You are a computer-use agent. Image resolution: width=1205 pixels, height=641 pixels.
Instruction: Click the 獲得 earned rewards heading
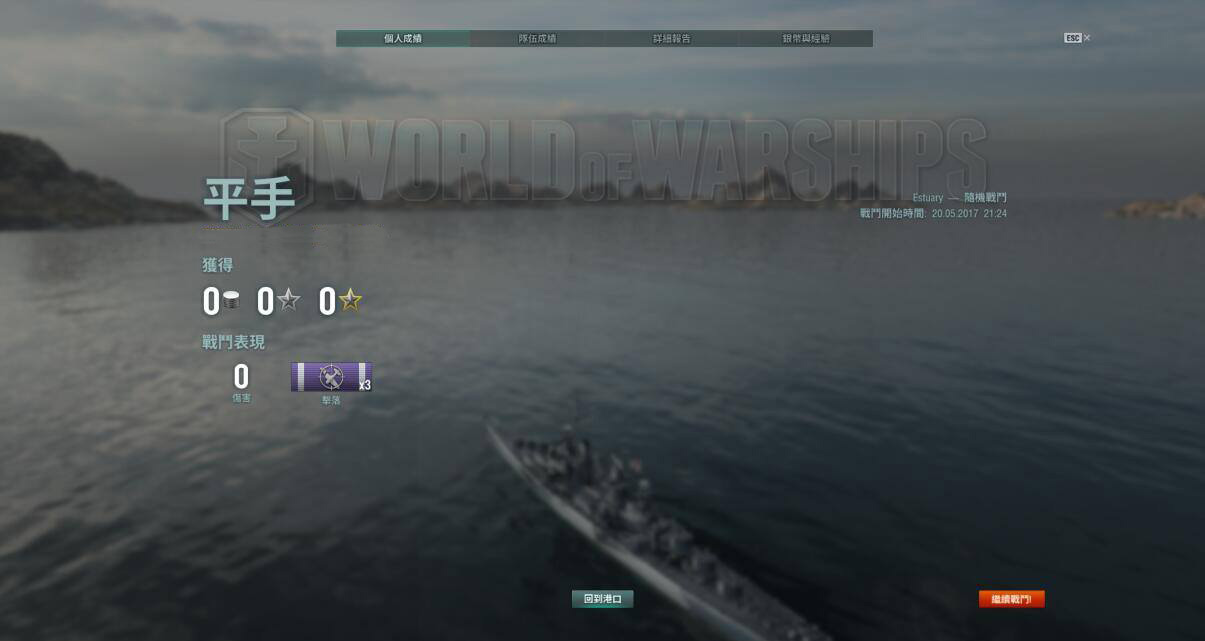coord(217,265)
